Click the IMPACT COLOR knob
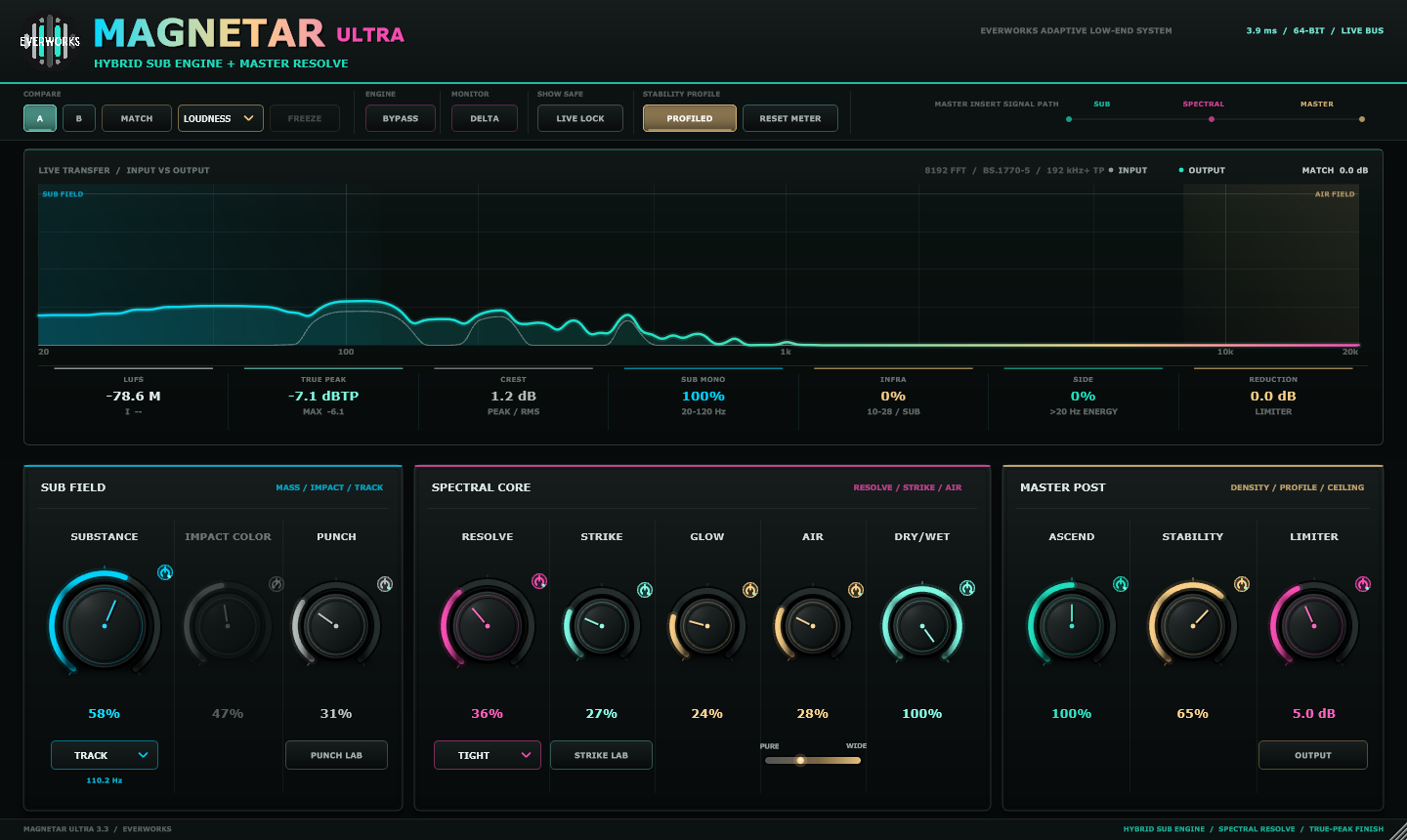 228,625
